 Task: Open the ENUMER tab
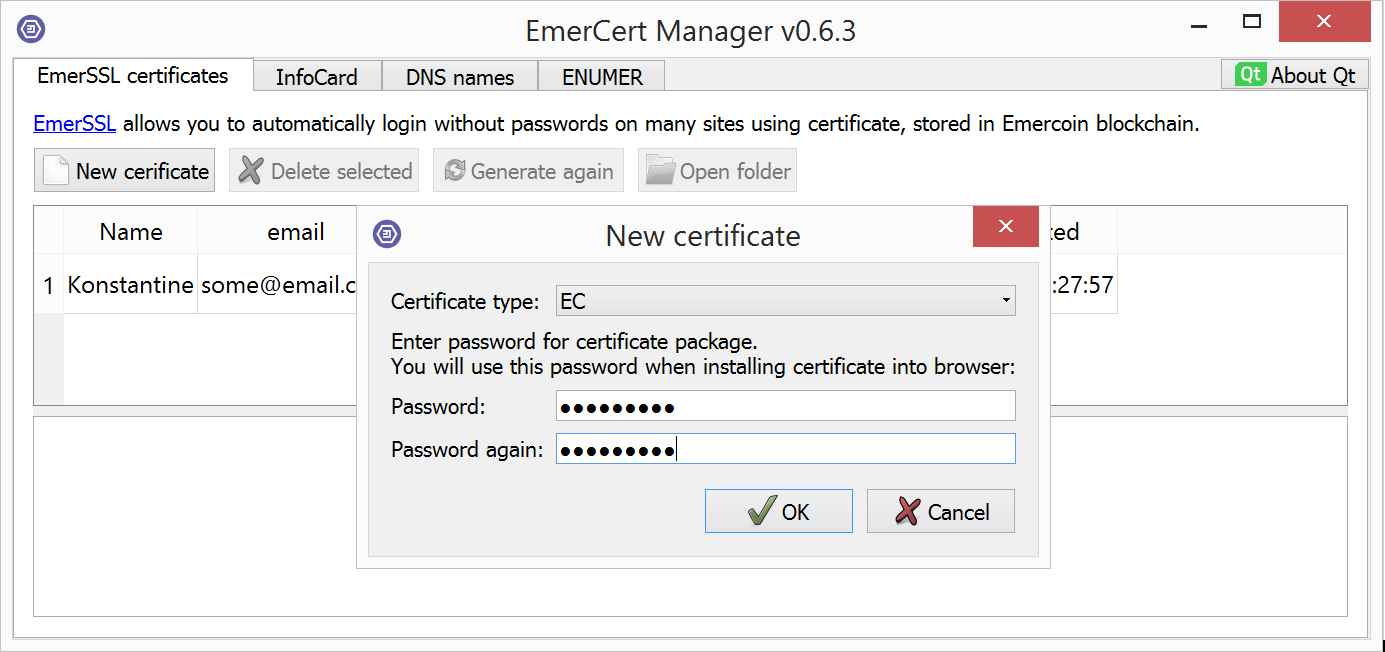[601, 77]
